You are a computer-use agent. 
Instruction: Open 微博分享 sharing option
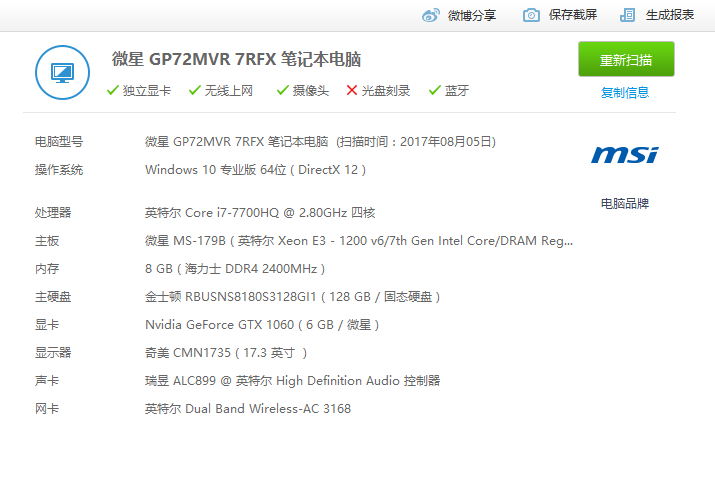click(471, 15)
